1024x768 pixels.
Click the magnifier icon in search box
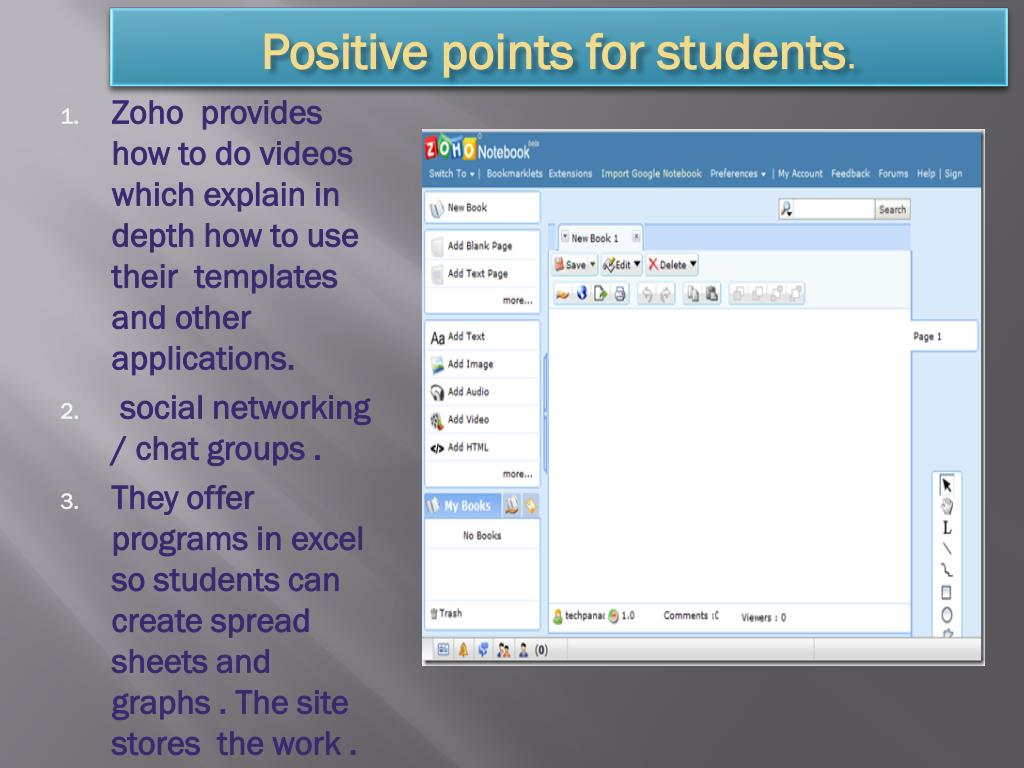pos(787,209)
